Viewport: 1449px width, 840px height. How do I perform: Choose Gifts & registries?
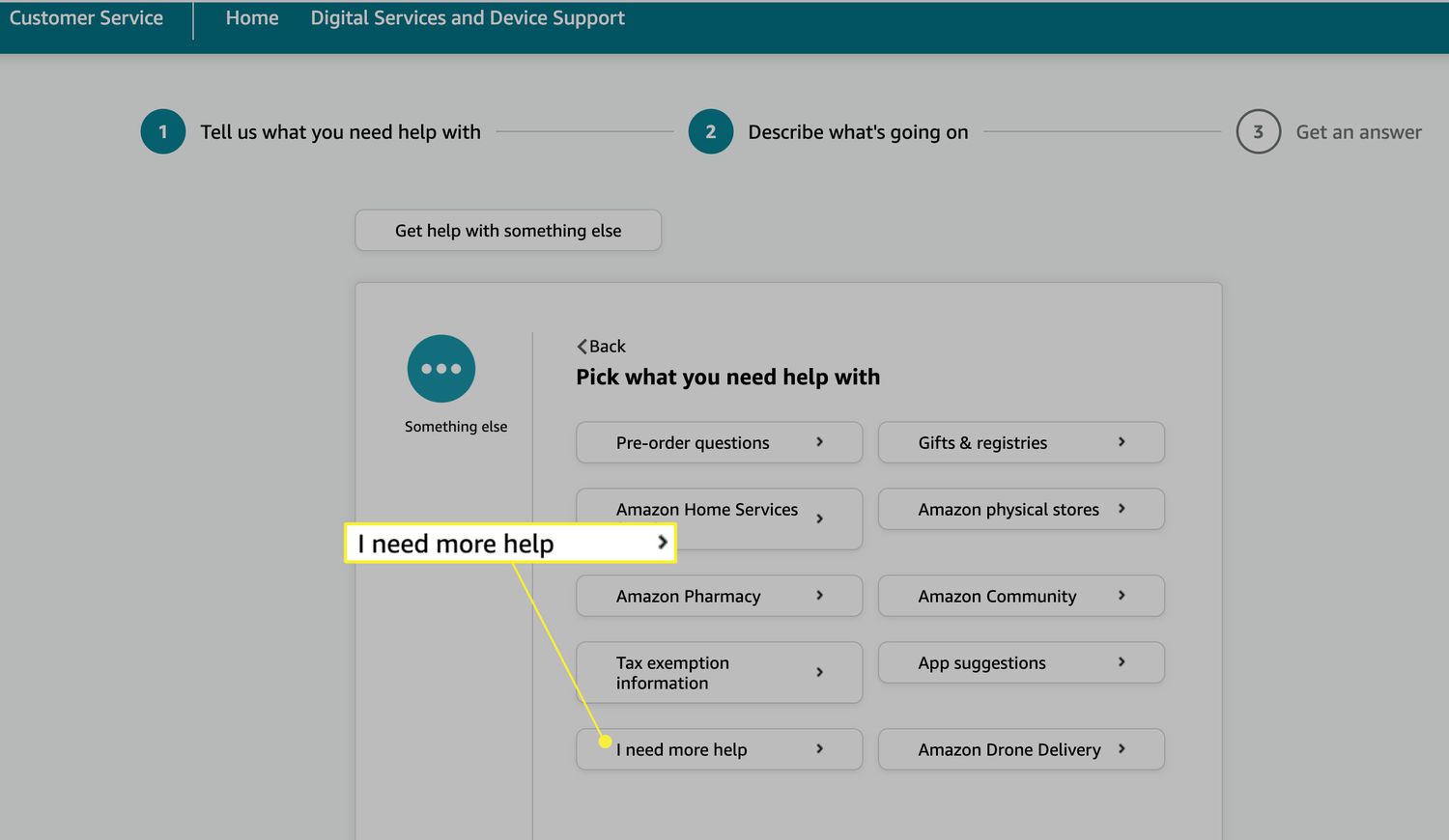(x=1021, y=442)
